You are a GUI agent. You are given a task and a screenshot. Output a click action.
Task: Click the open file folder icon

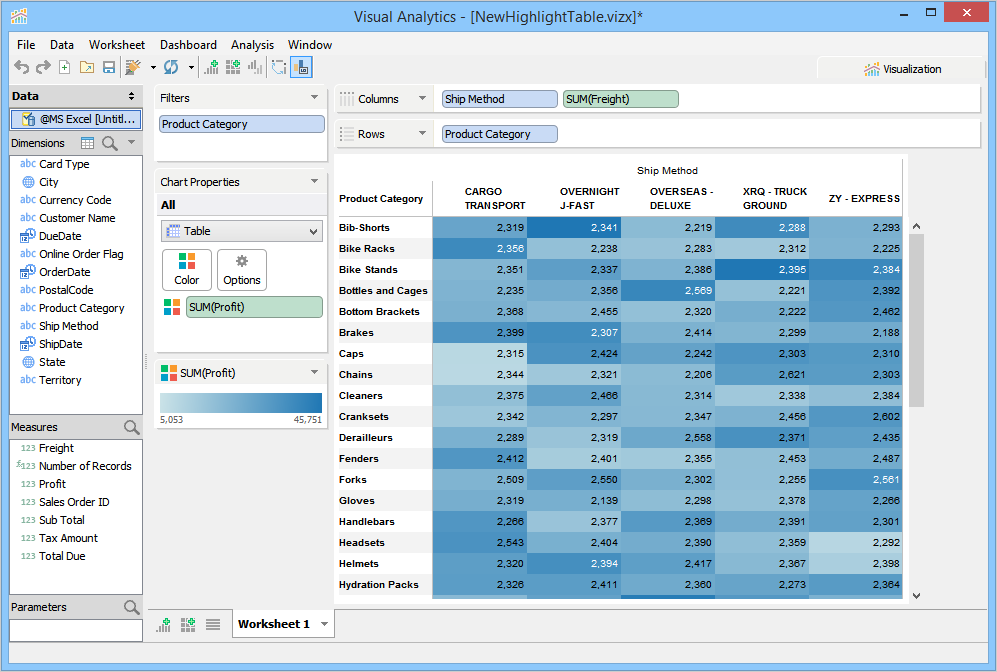[x=87, y=67]
